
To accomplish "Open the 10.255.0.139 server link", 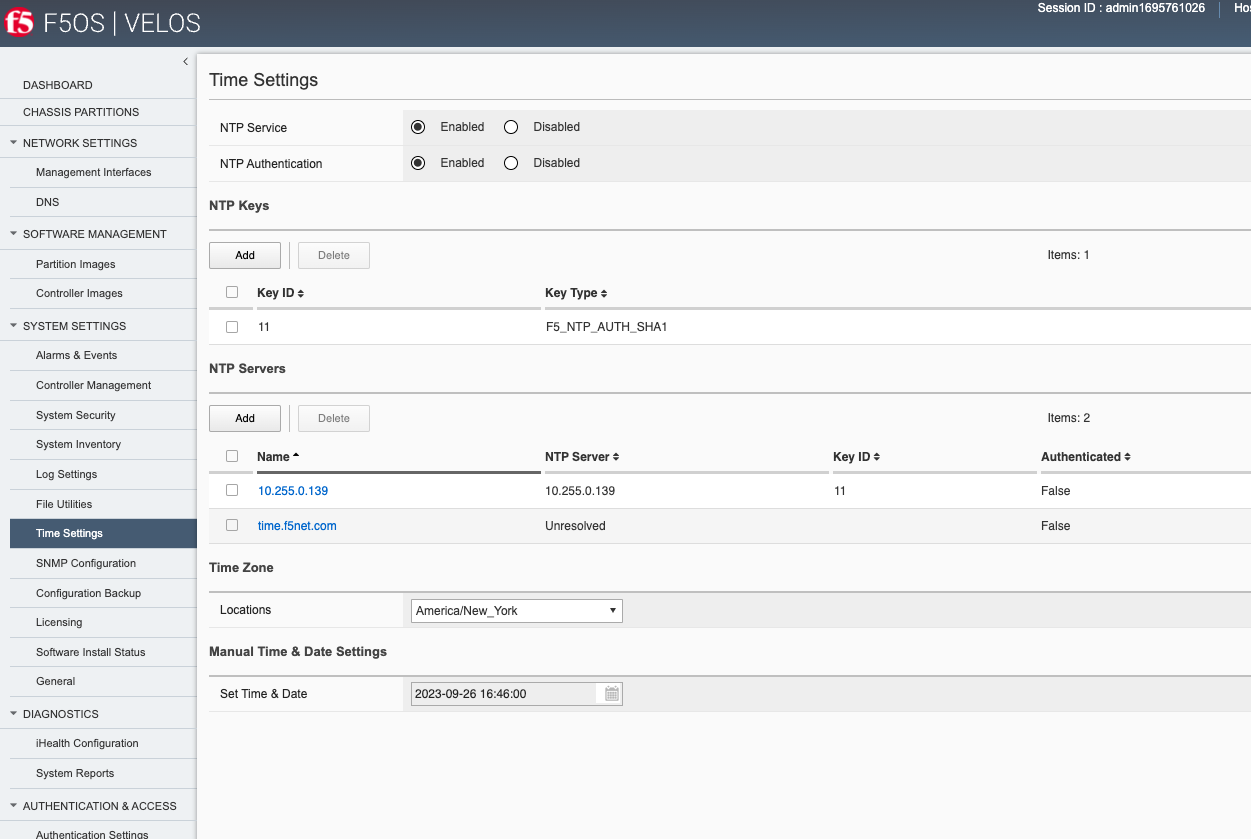I will click(293, 491).
